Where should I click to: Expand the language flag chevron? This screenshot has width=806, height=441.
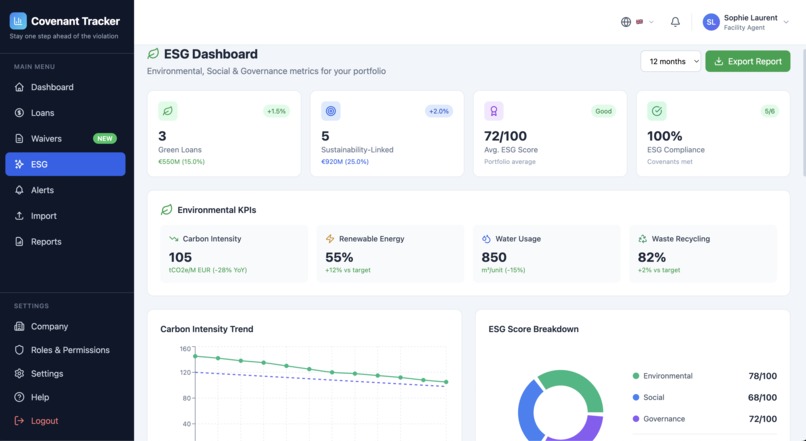[651, 22]
